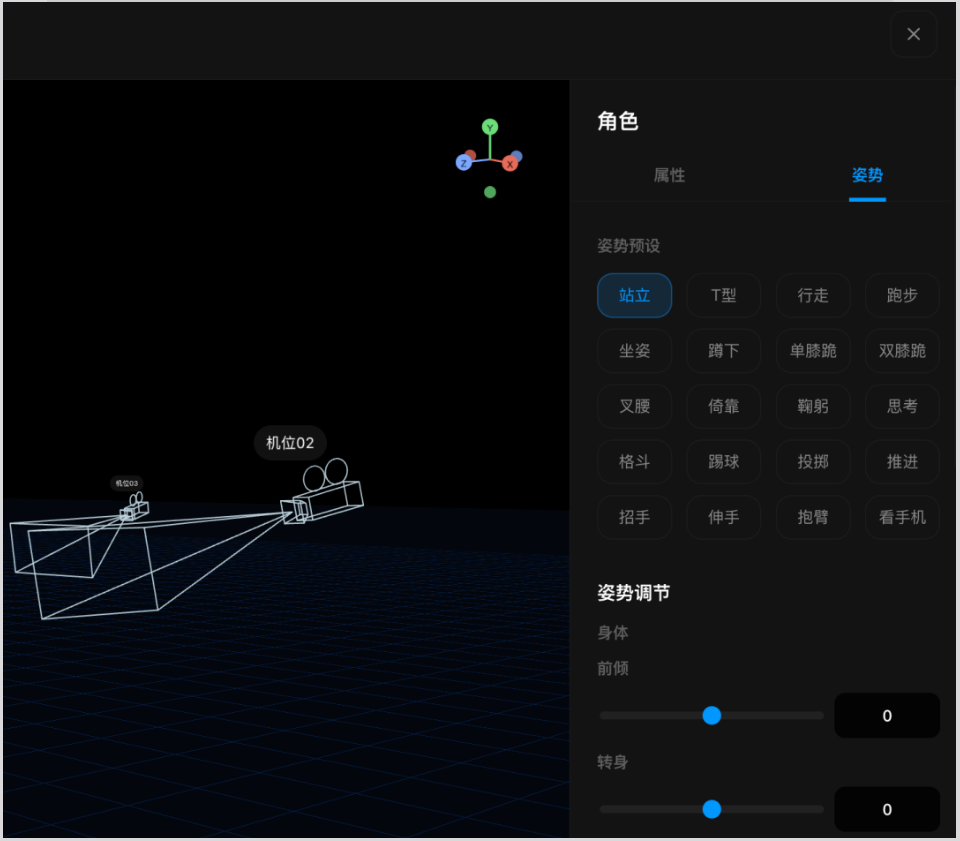Select the T型 pose preset
This screenshot has height=841, width=960.
tap(724, 296)
